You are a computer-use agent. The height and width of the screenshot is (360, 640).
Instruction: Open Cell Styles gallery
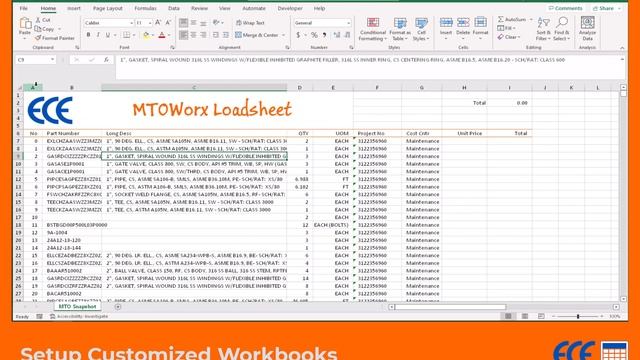pyautogui.click(x=421, y=29)
